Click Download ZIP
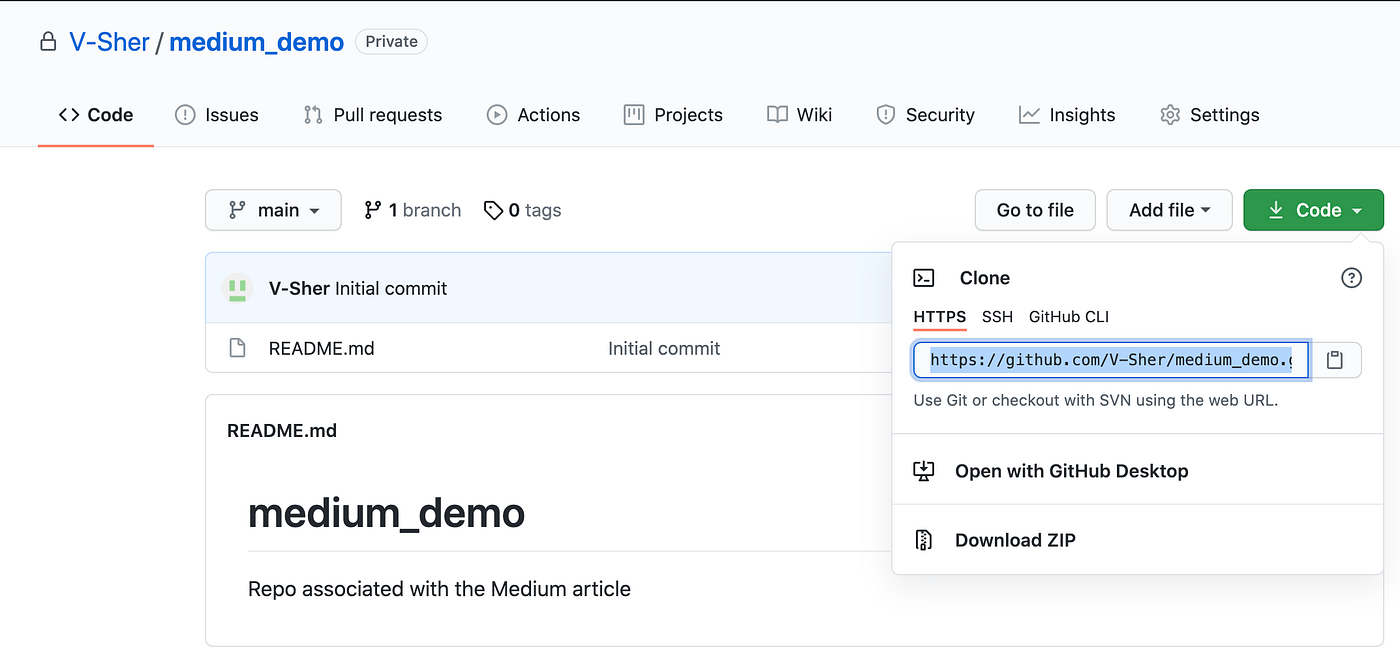Viewport: 1400px width, 660px height. coord(1015,540)
